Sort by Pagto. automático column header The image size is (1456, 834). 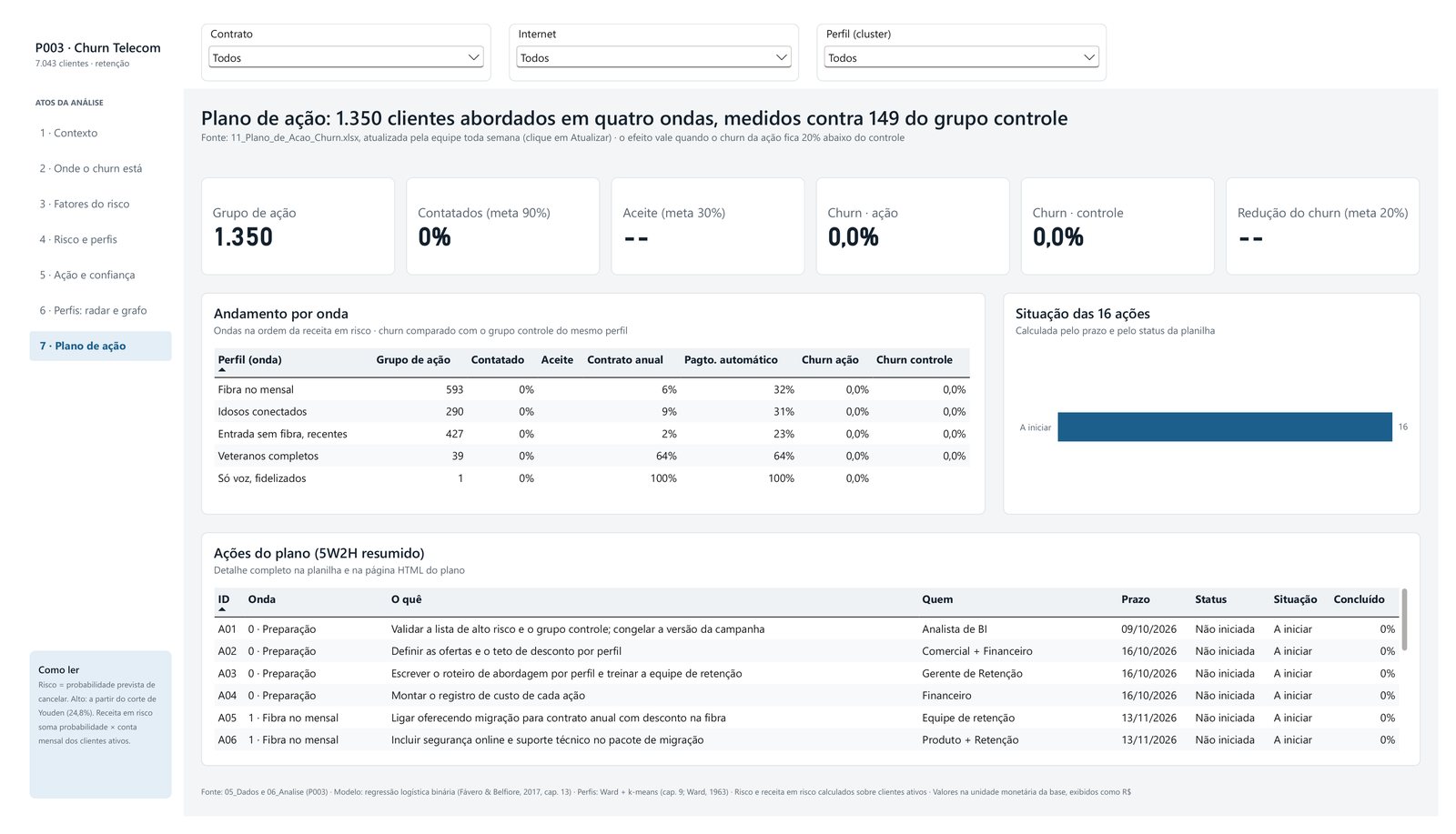tap(731, 360)
